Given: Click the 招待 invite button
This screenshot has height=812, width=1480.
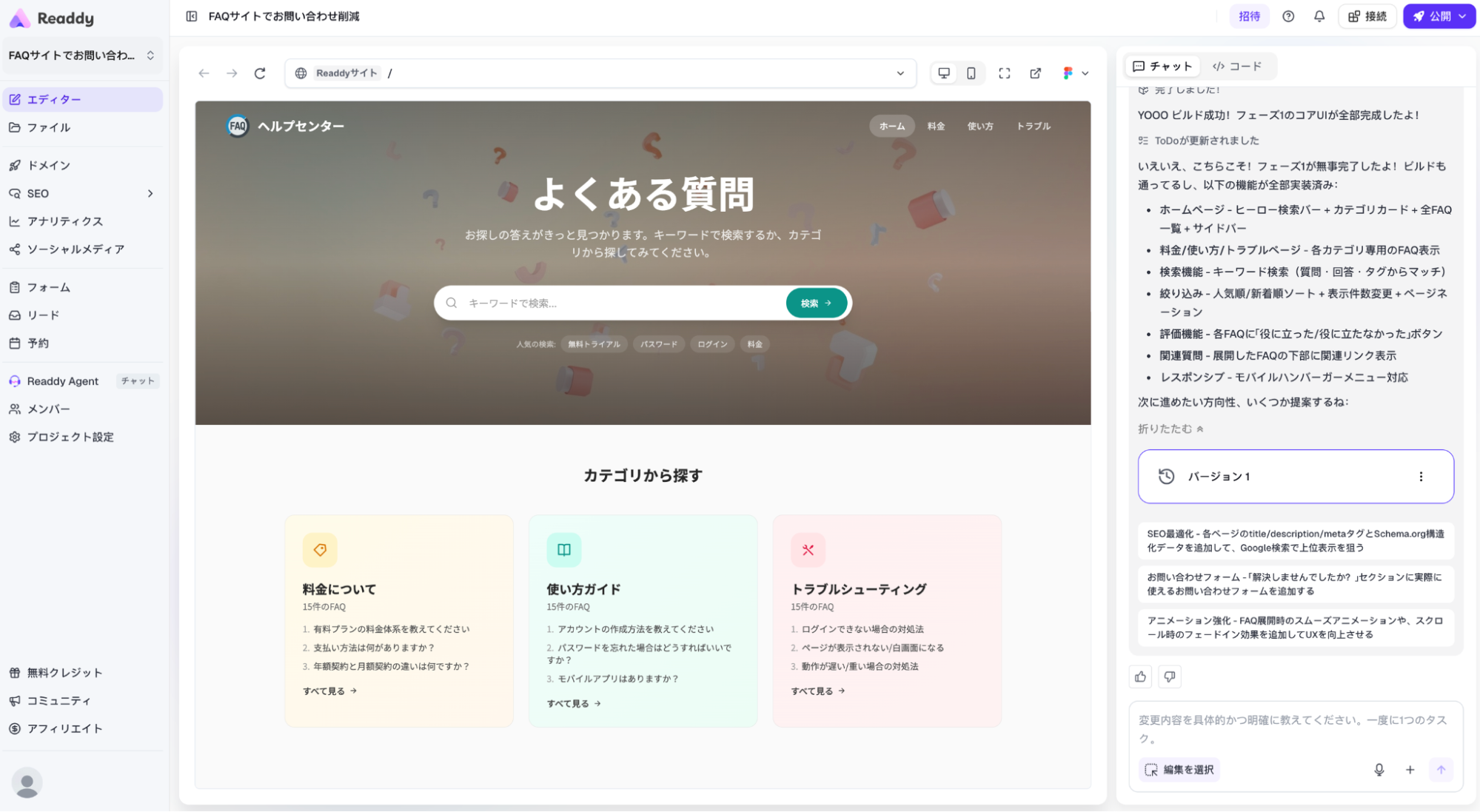Looking at the screenshot, I should [1249, 16].
